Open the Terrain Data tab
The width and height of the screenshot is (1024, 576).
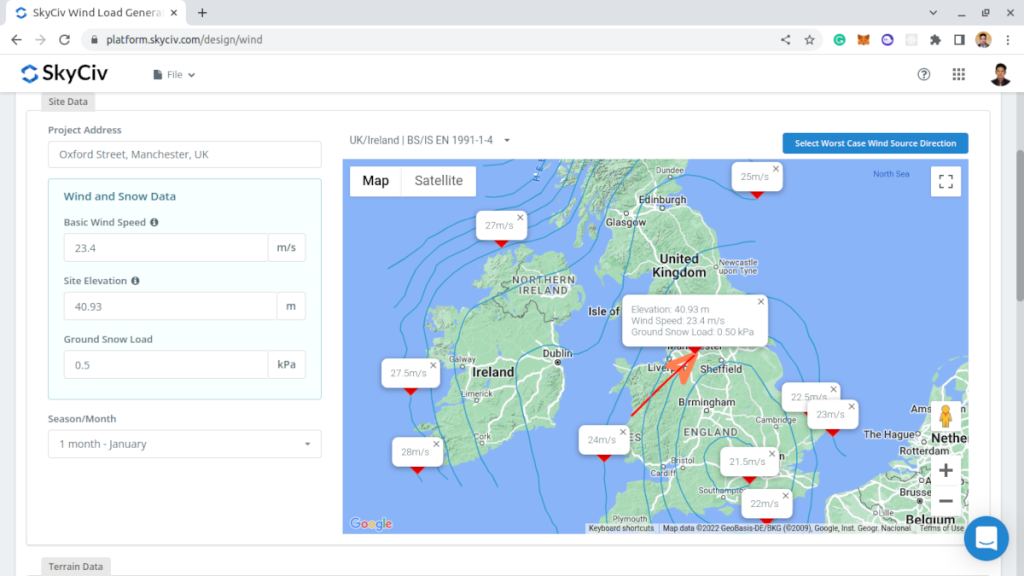[76, 566]
